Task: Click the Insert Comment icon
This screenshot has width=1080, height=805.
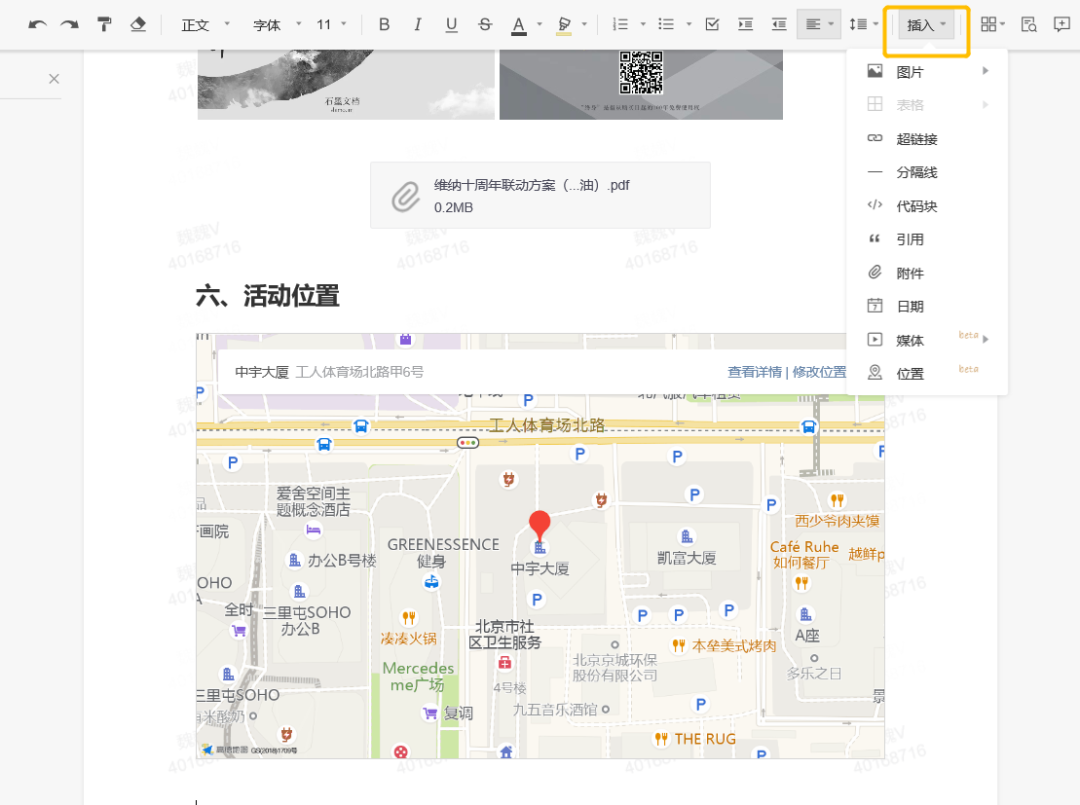Action: (1062, 24)
